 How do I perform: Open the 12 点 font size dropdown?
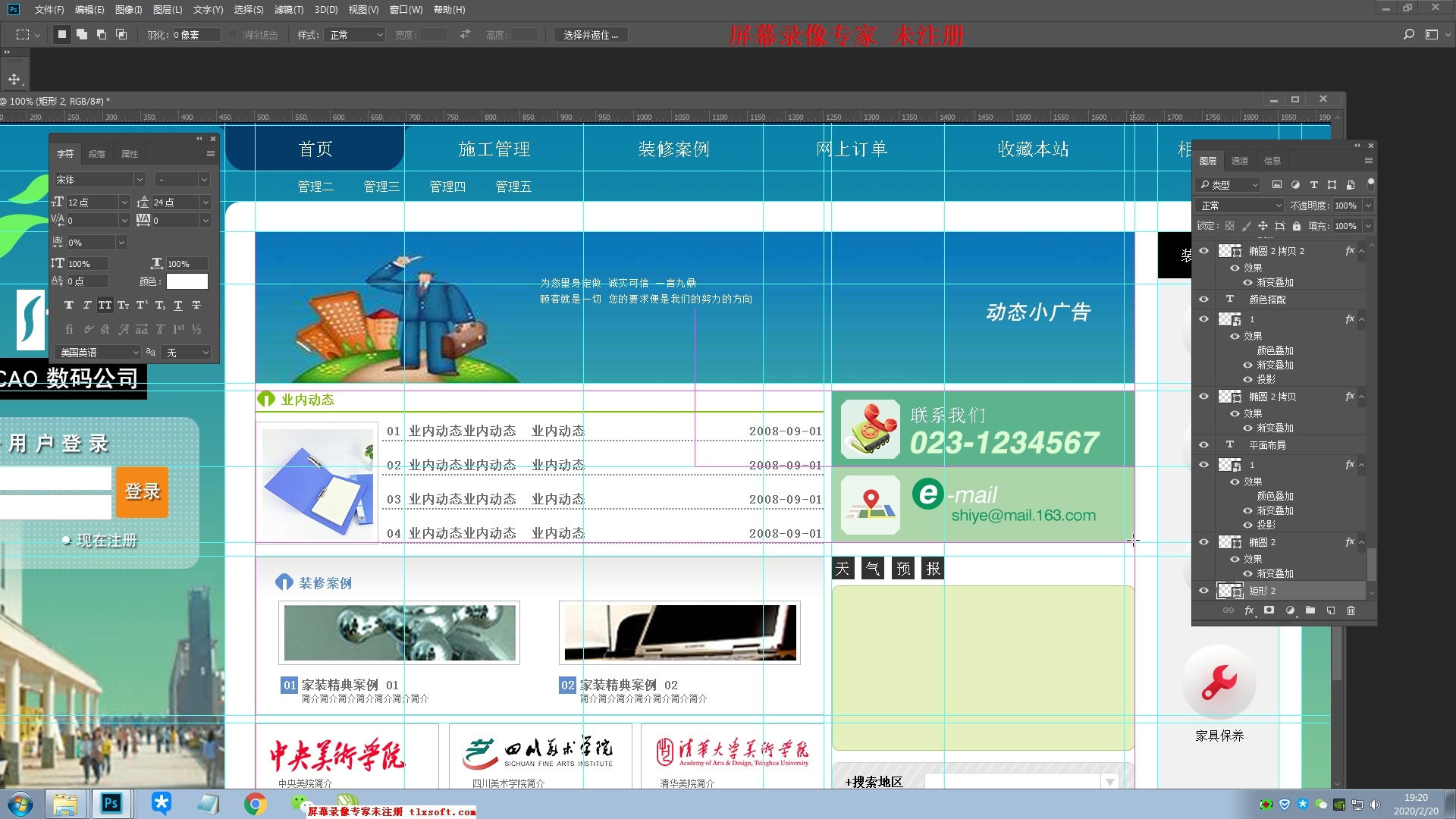[124, 202]
